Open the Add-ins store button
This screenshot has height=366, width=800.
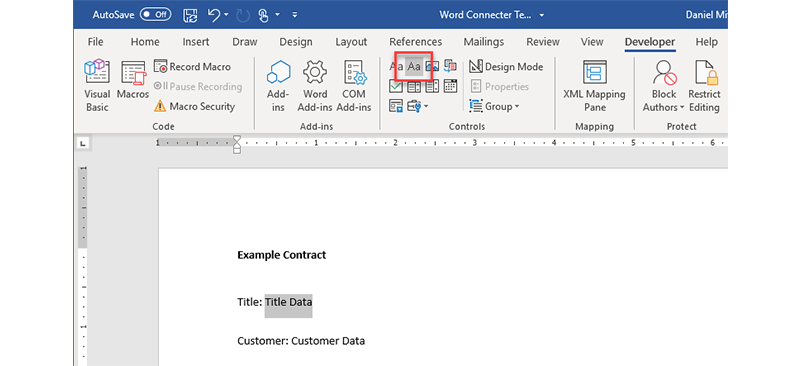[x=278, y=85]
